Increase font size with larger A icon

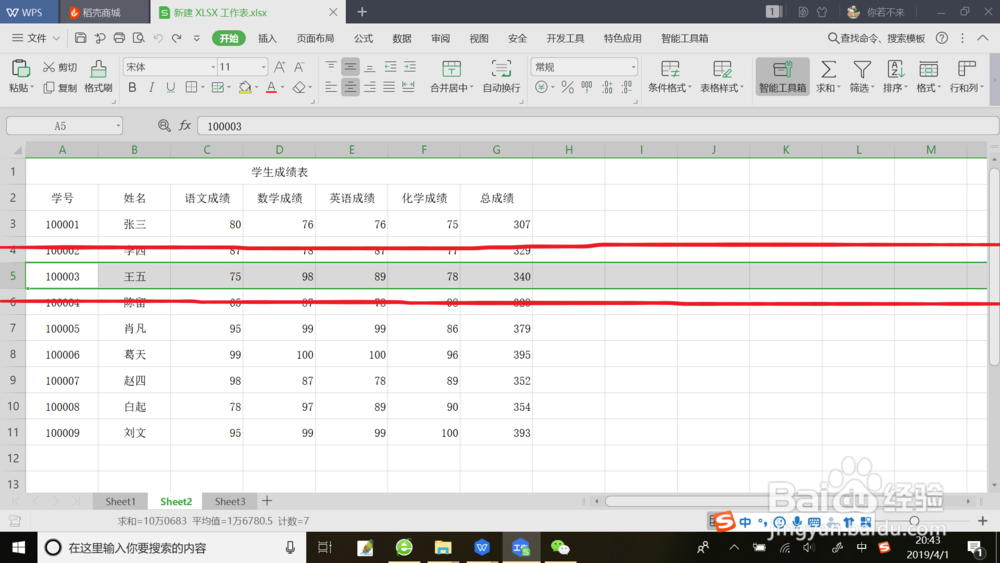pyautogui.click(x=279, y=67)
